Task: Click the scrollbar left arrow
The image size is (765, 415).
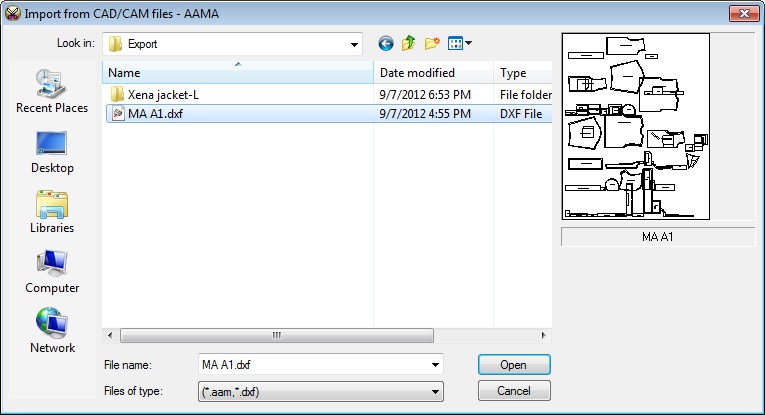Action: tap(110, 336)
